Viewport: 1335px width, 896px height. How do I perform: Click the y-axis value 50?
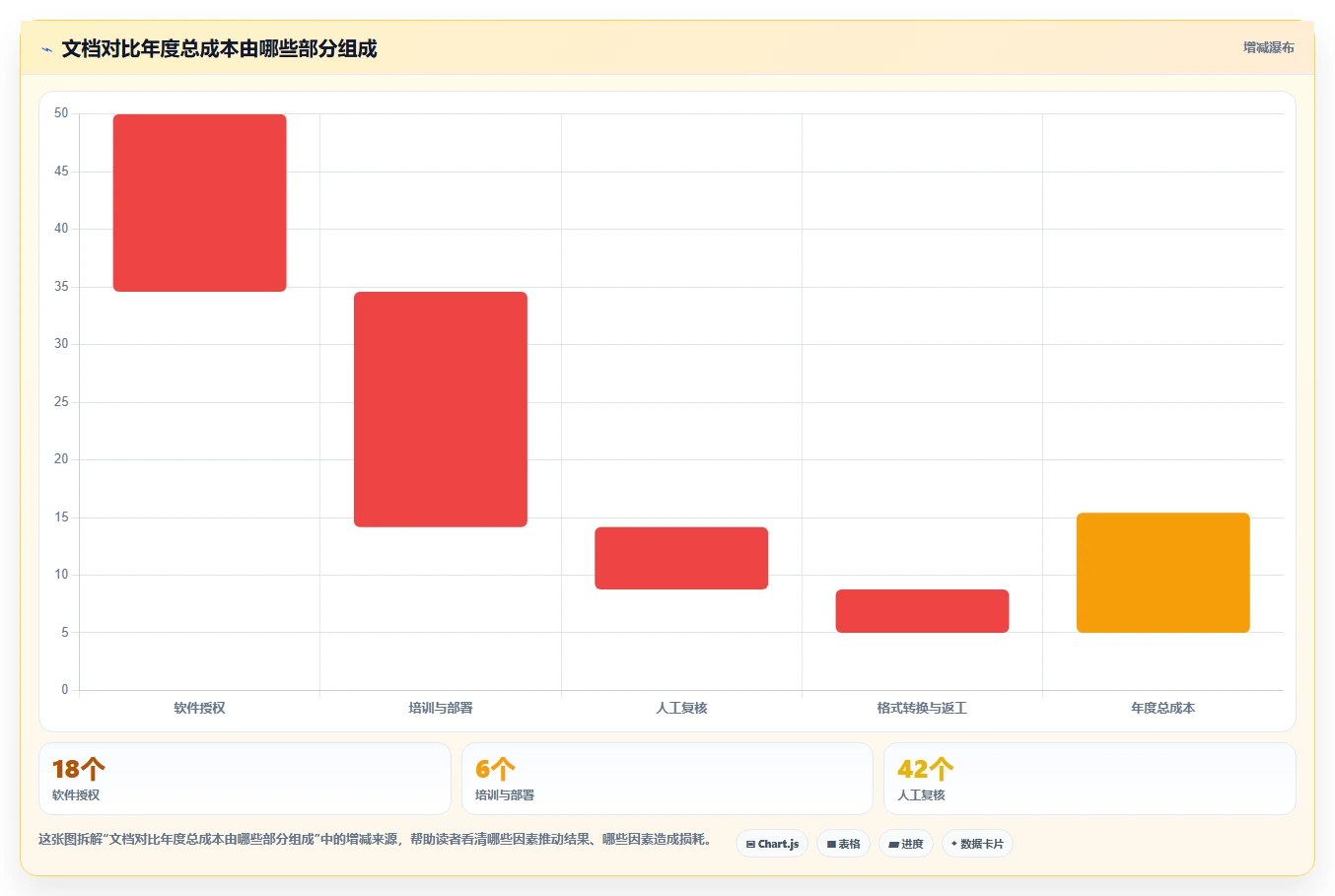pyautogui.click(x=61, y=113)
